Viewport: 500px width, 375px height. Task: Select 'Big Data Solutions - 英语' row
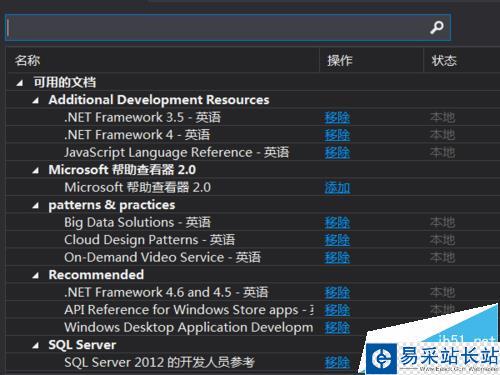pyautogui.click(x=137, y=222)
